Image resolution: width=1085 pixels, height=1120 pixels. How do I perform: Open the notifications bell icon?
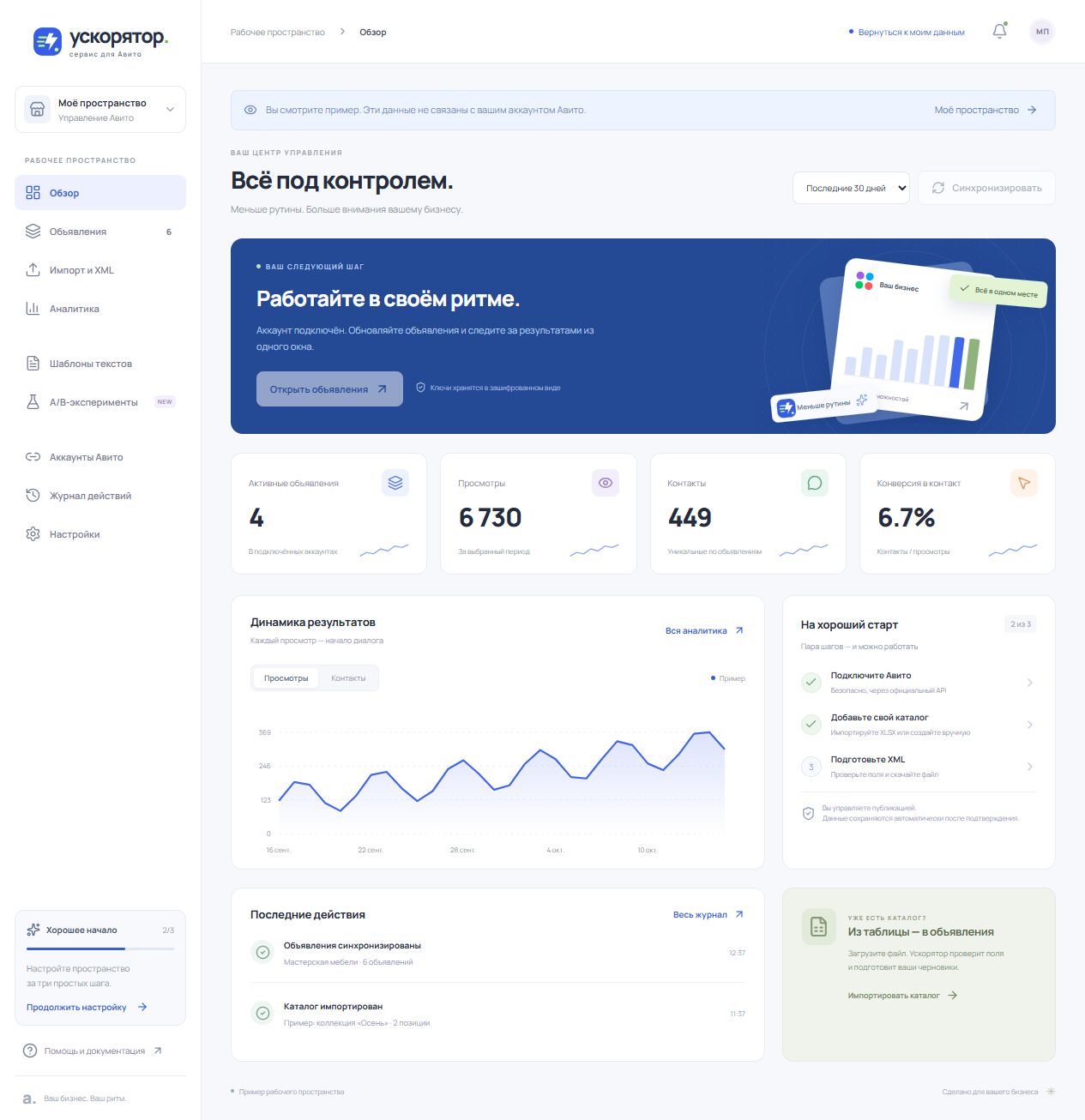point(999,32)
